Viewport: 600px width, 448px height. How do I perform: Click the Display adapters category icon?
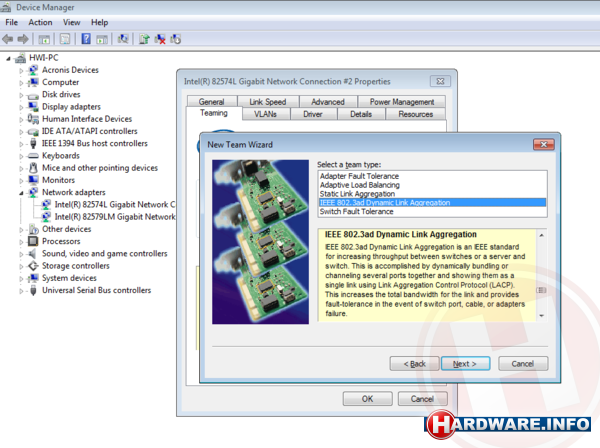pyautogui.click(x=33, y=107)
